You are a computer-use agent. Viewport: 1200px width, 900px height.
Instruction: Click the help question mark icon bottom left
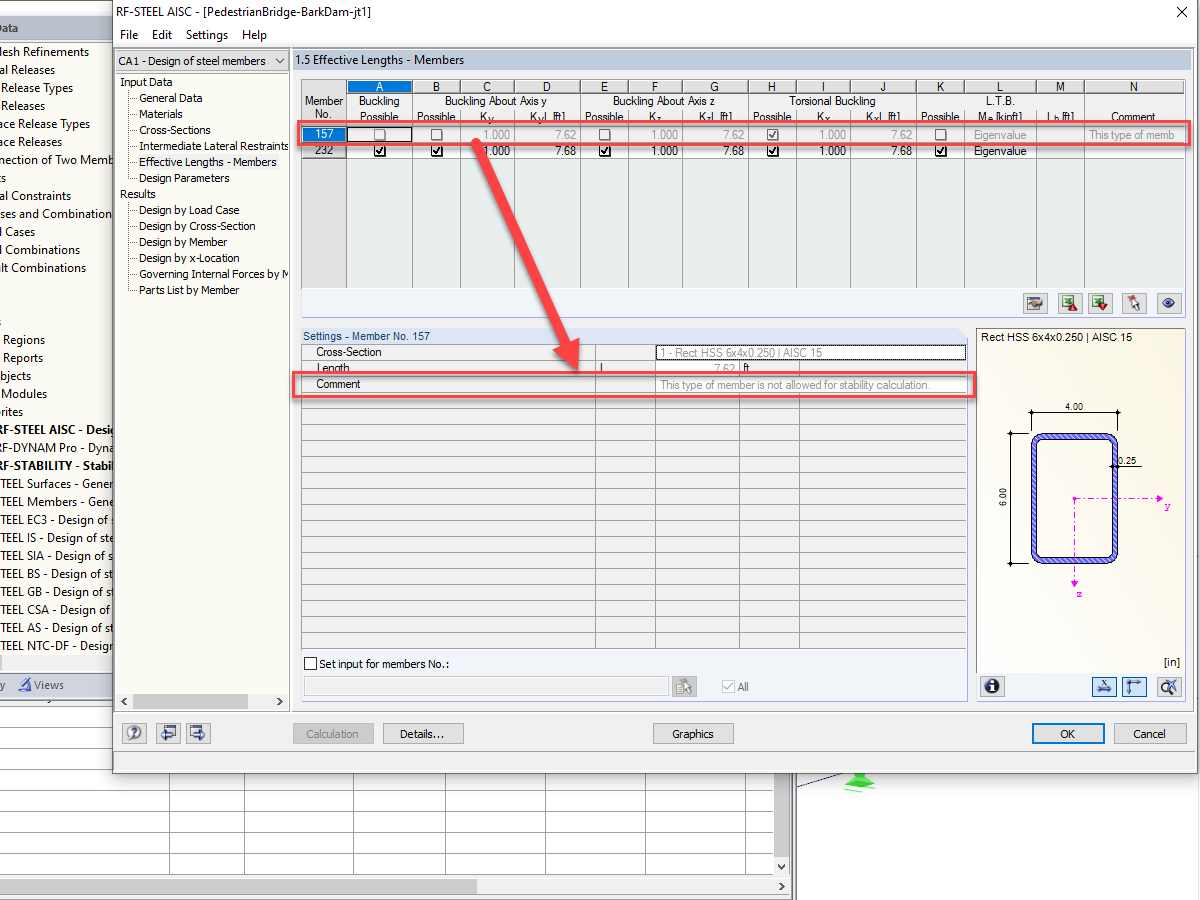(x=134, y=733)
